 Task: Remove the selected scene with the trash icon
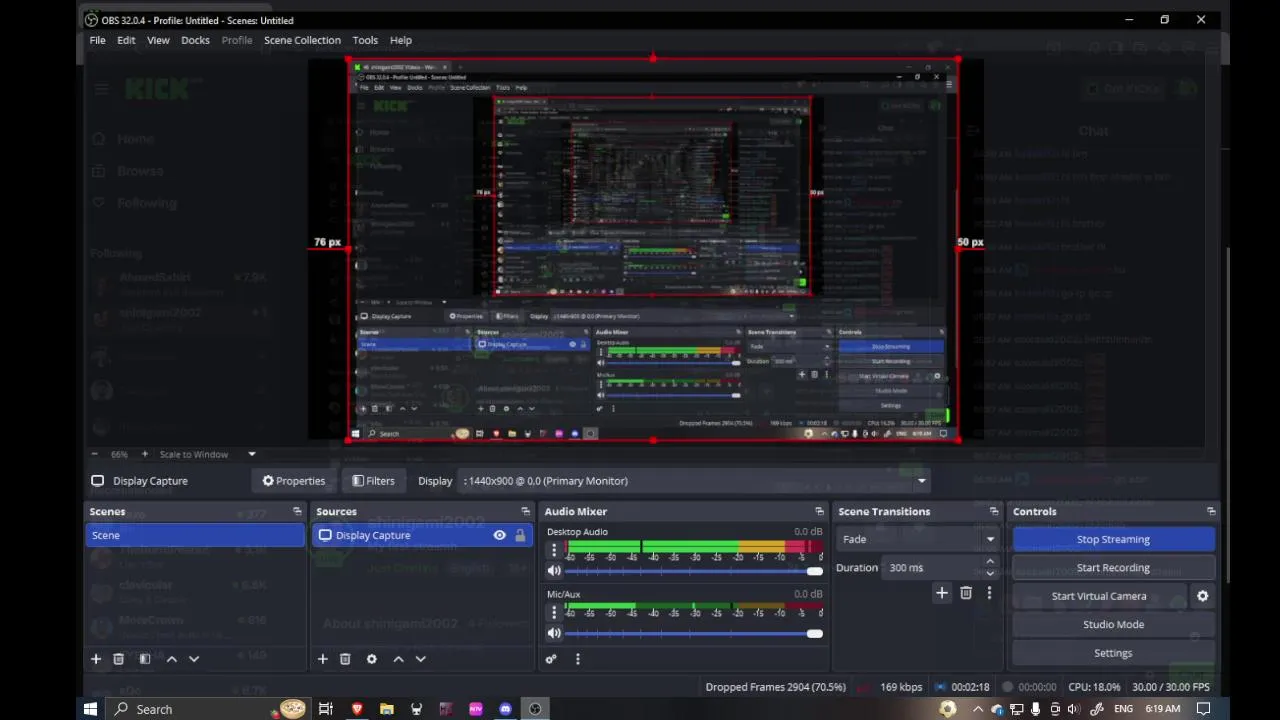[x=118, y=659]
